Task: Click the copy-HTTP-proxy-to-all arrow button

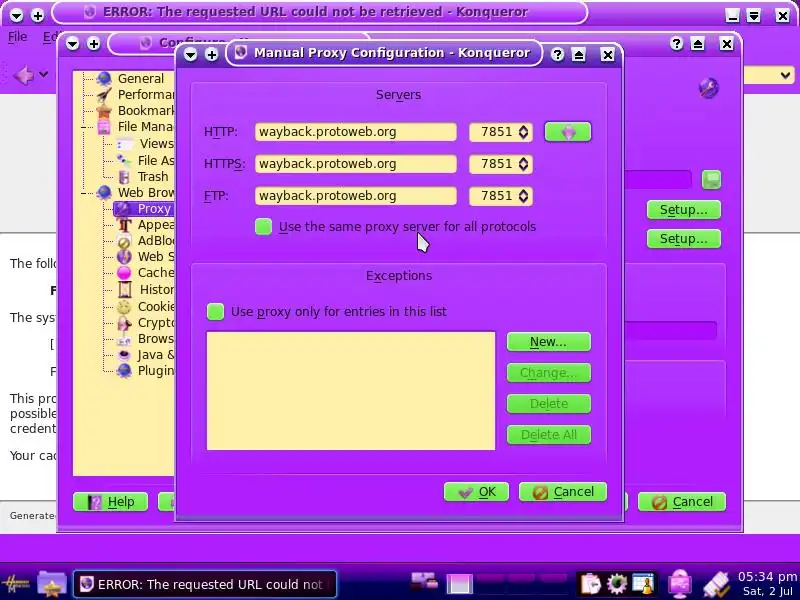Action: click(x=567, y=132)
